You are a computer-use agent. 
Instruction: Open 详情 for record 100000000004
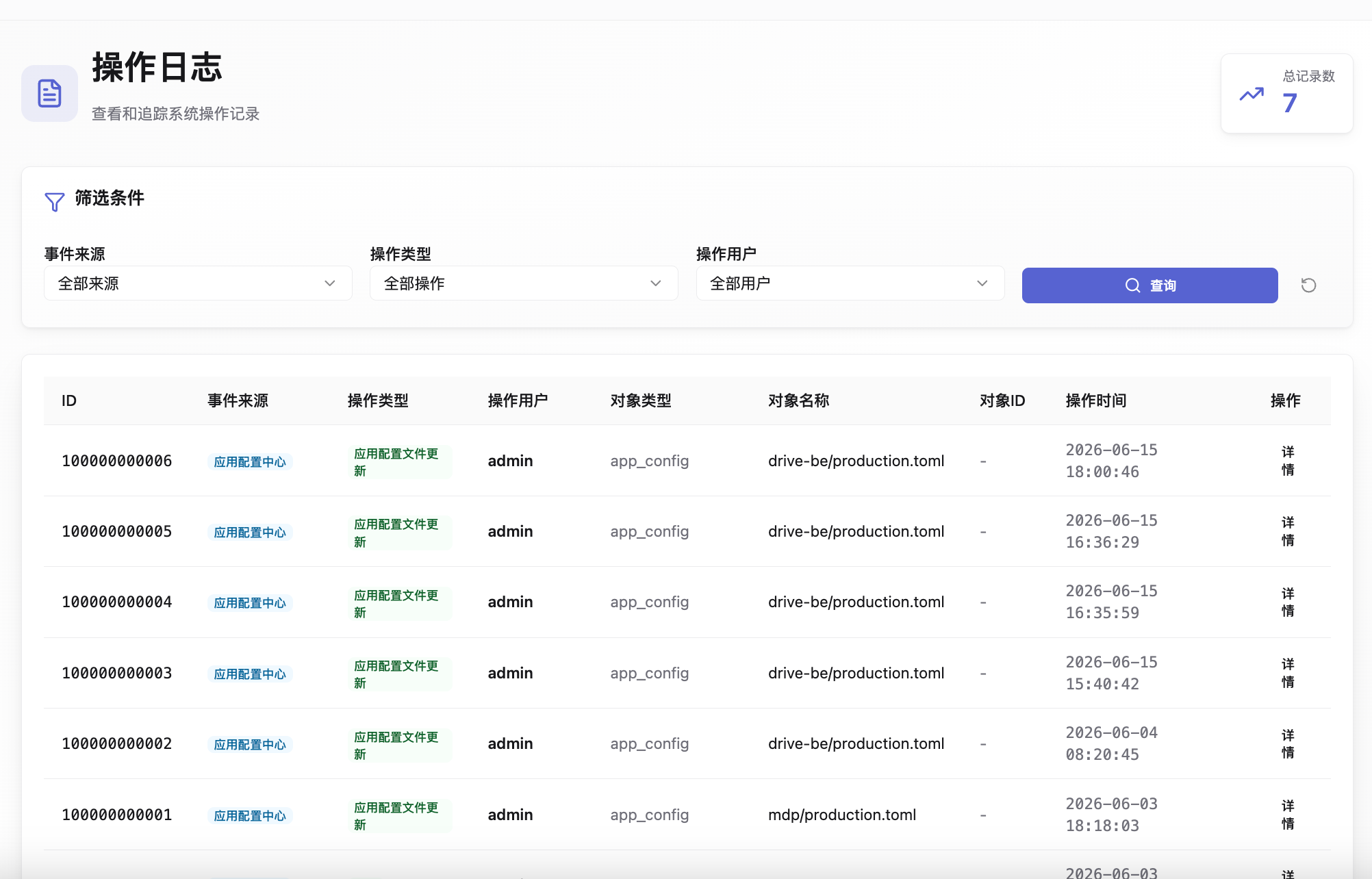pyautogui.click(x=1288, y=602)
